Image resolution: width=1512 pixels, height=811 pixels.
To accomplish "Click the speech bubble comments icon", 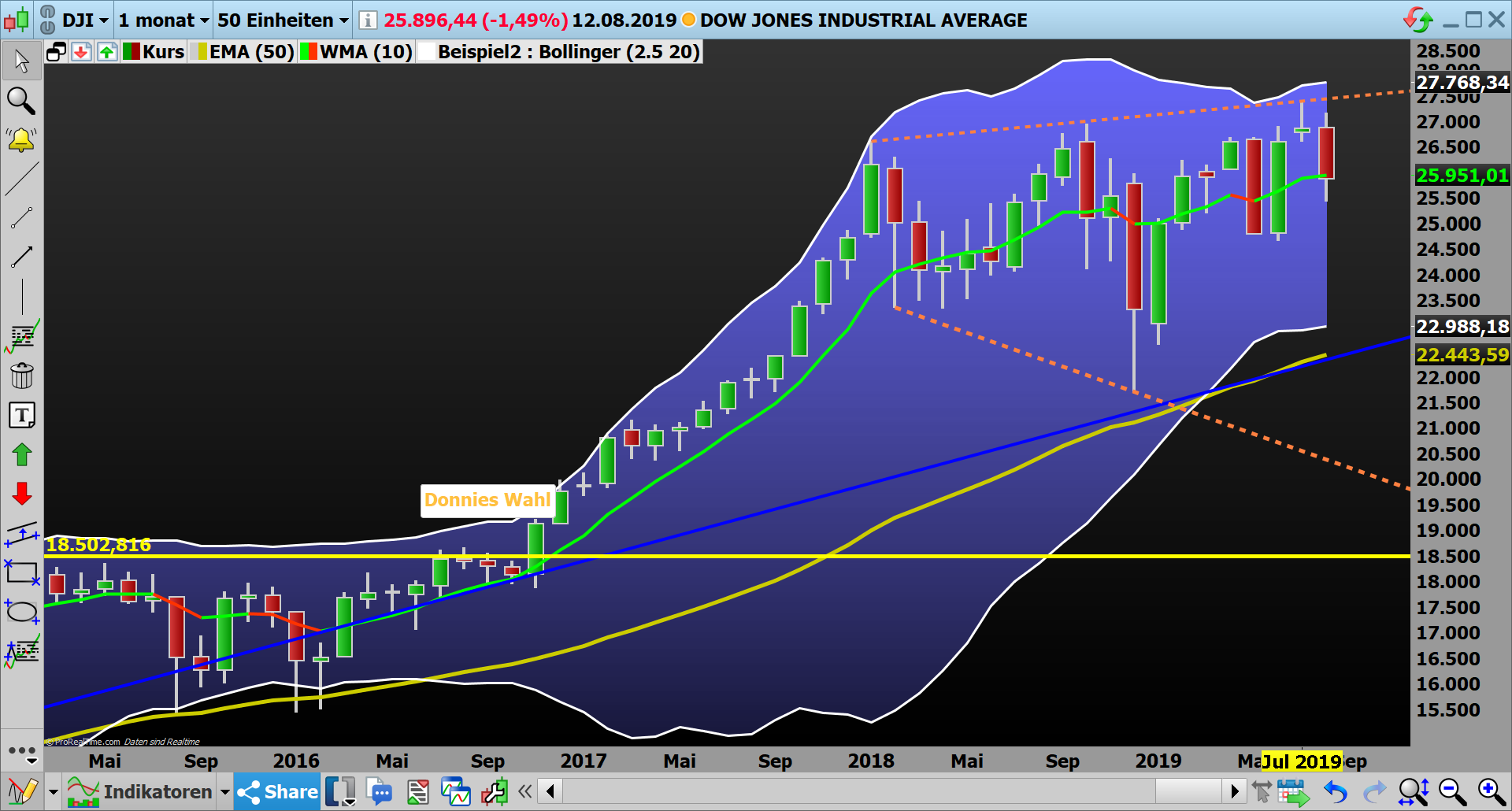I will tap(380, 791).
